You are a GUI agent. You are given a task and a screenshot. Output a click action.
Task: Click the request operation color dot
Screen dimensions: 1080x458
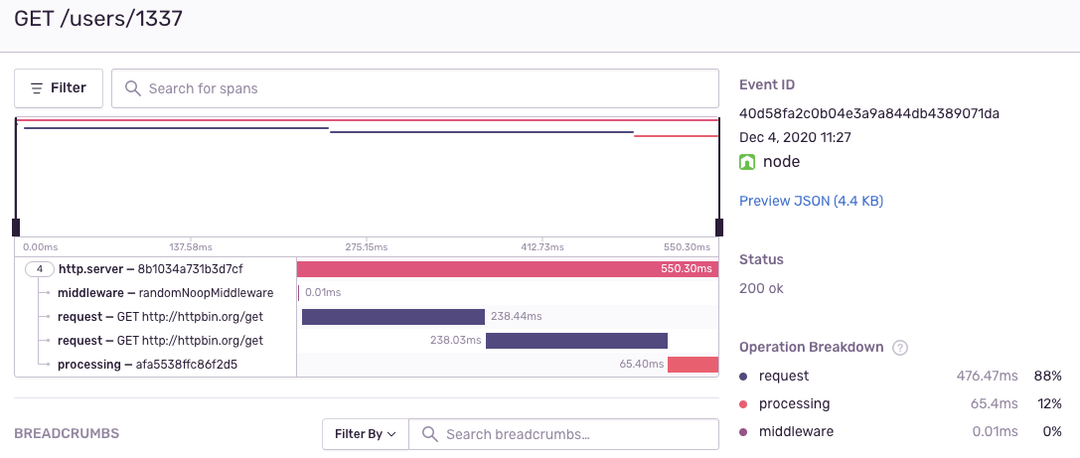tap(743, 376)
